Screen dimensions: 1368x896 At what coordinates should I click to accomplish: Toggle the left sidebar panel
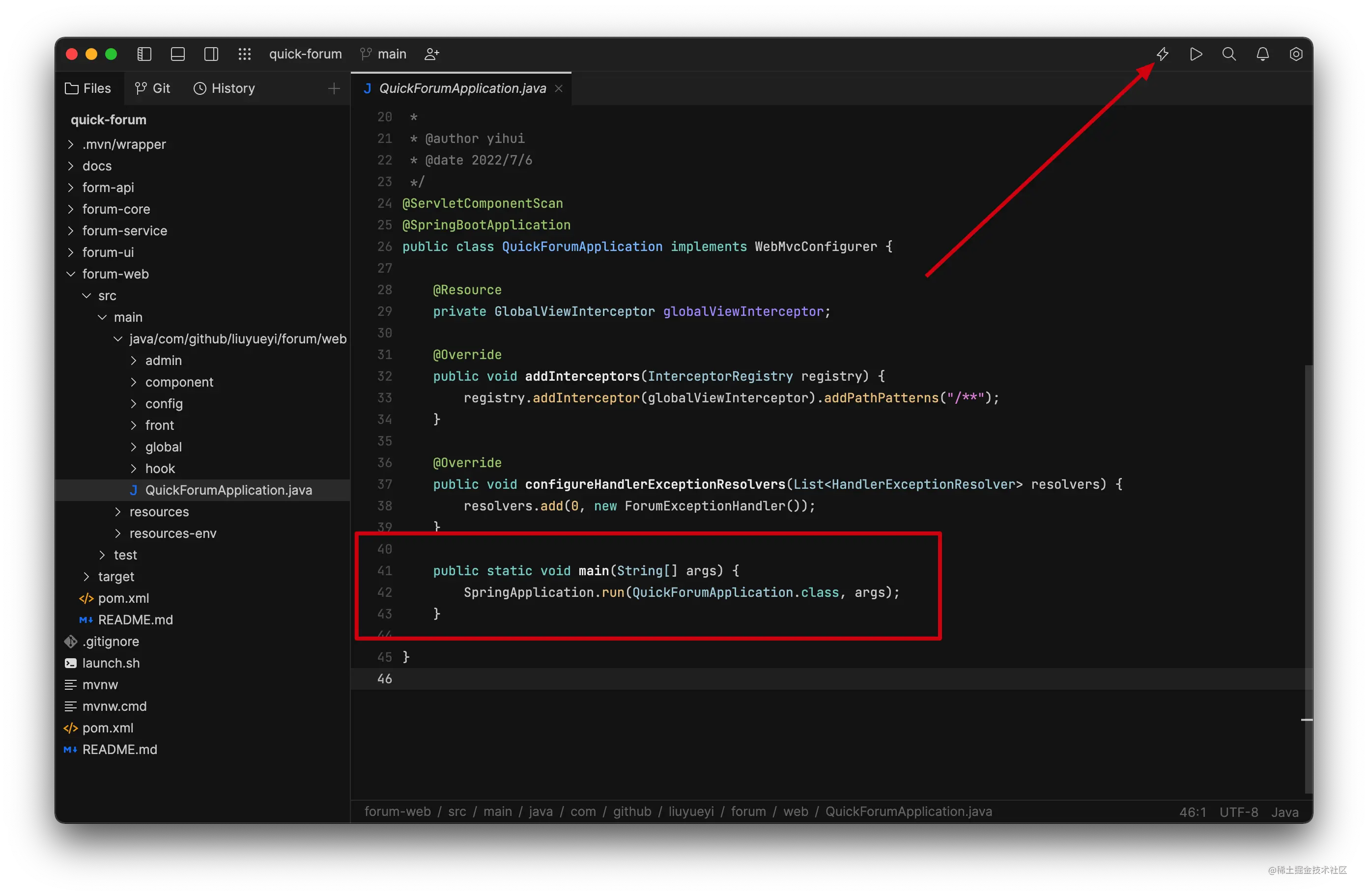144,54
